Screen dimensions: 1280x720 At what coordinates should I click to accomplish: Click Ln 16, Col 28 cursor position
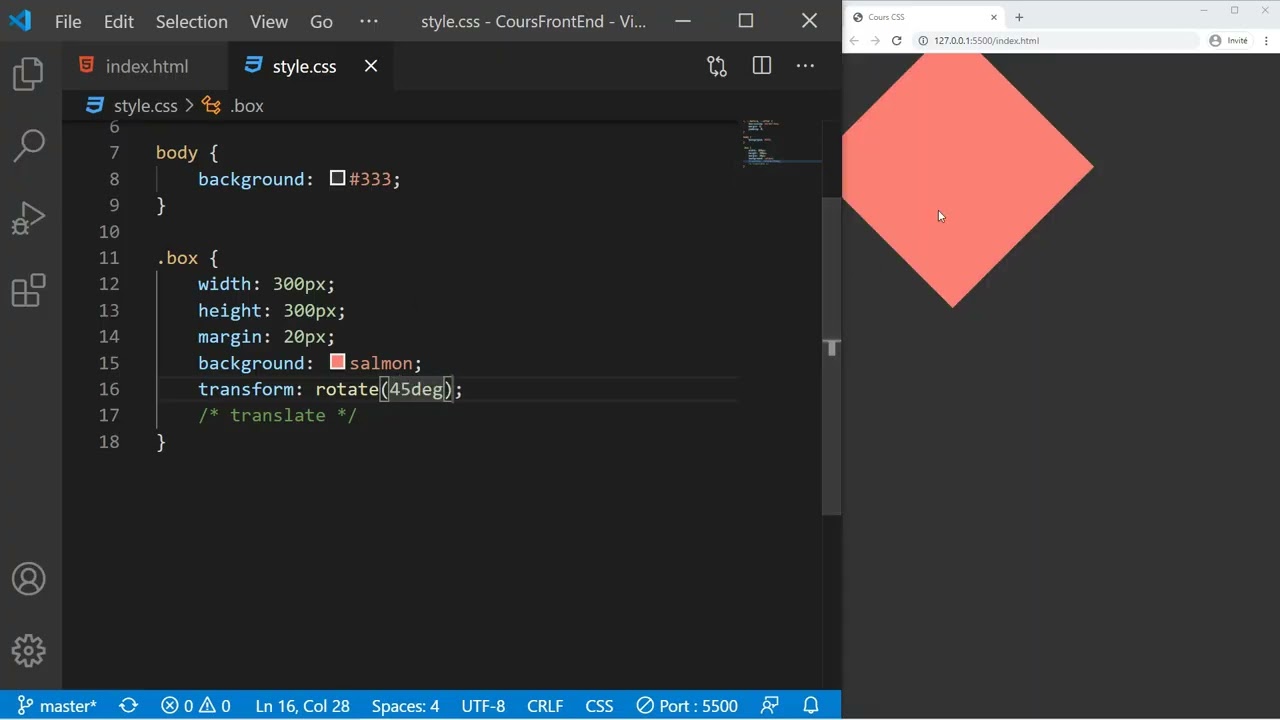[303, 706]
